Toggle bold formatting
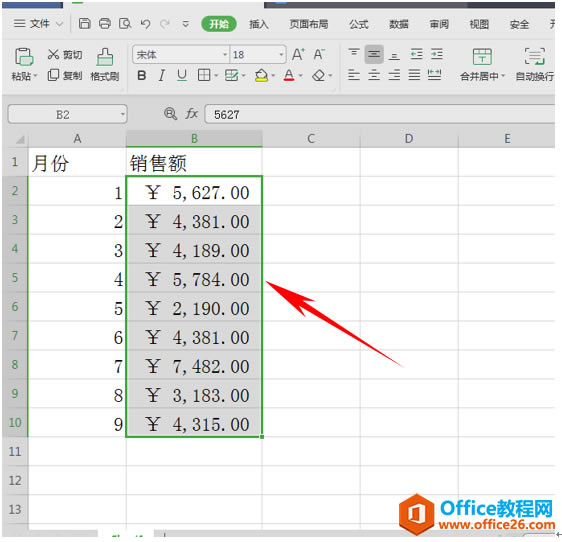Viewport: 562px width, 542px height. 142,76
